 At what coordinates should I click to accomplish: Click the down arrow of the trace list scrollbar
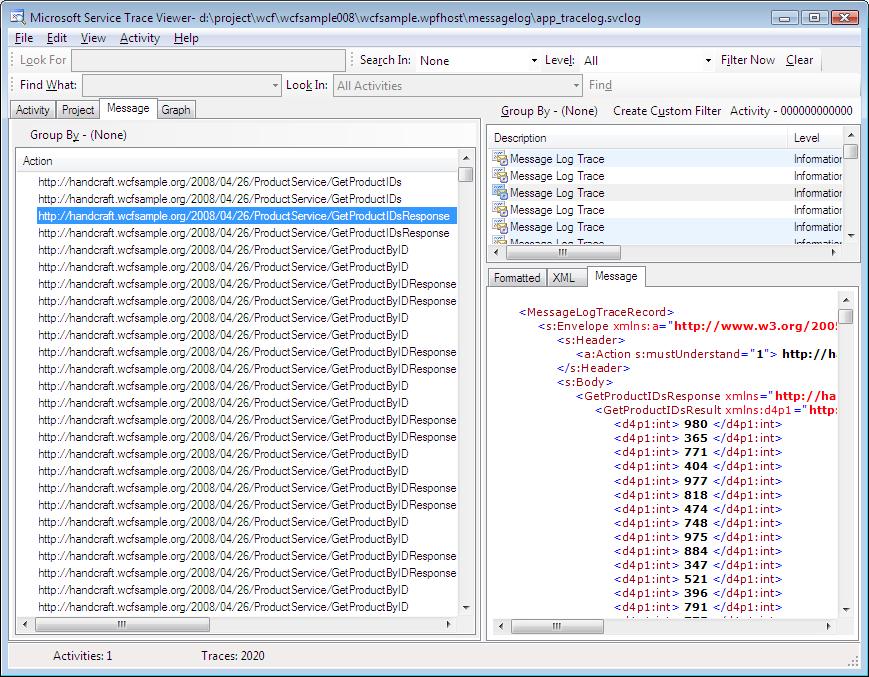tap(850, 235)
